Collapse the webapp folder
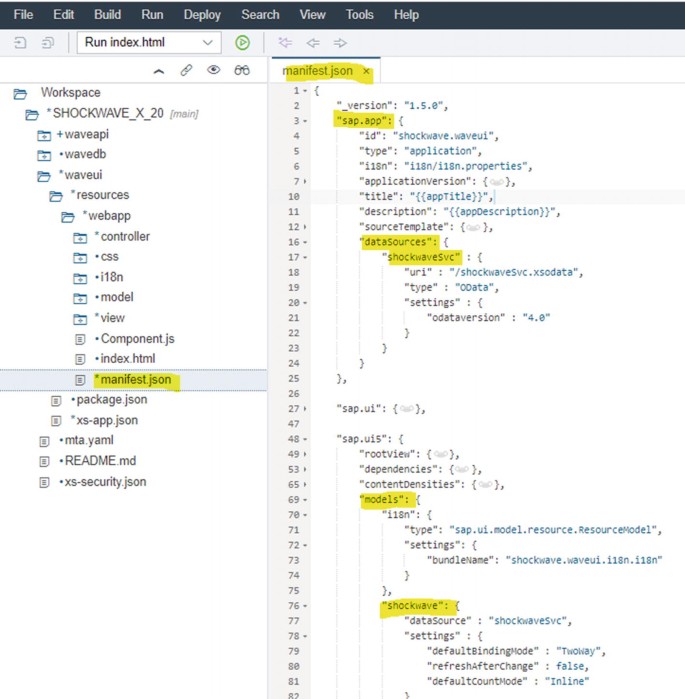The width and height of the screenshot is (685, 699). click(x=69, y=216)
